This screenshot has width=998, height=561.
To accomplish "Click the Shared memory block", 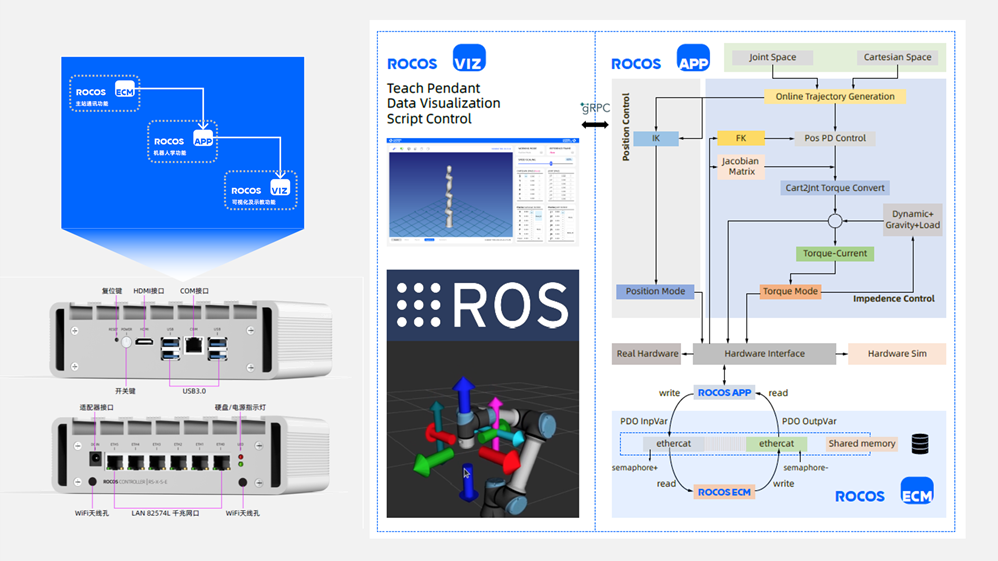I will (x=862, y=444).
